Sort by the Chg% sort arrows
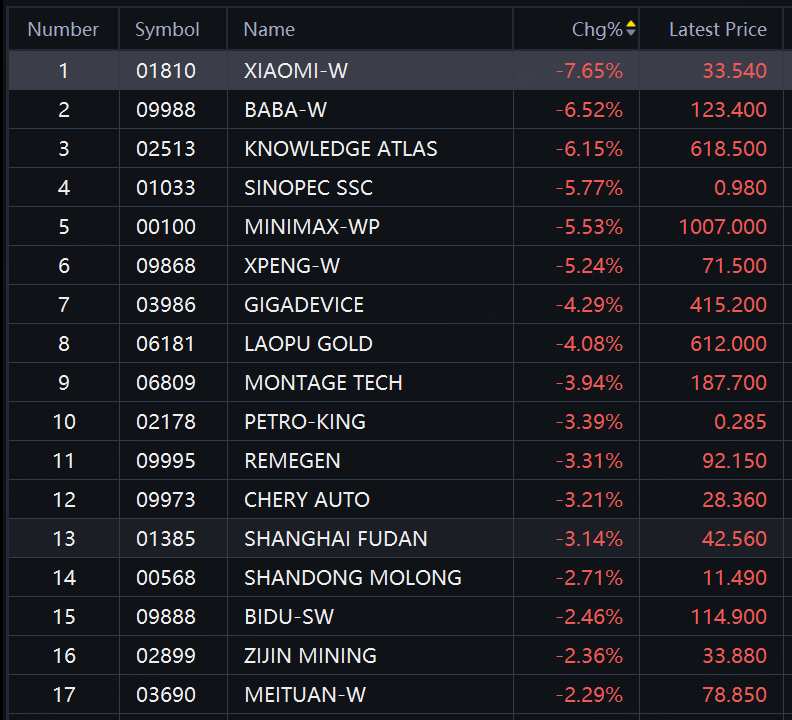 click(630, 28)
